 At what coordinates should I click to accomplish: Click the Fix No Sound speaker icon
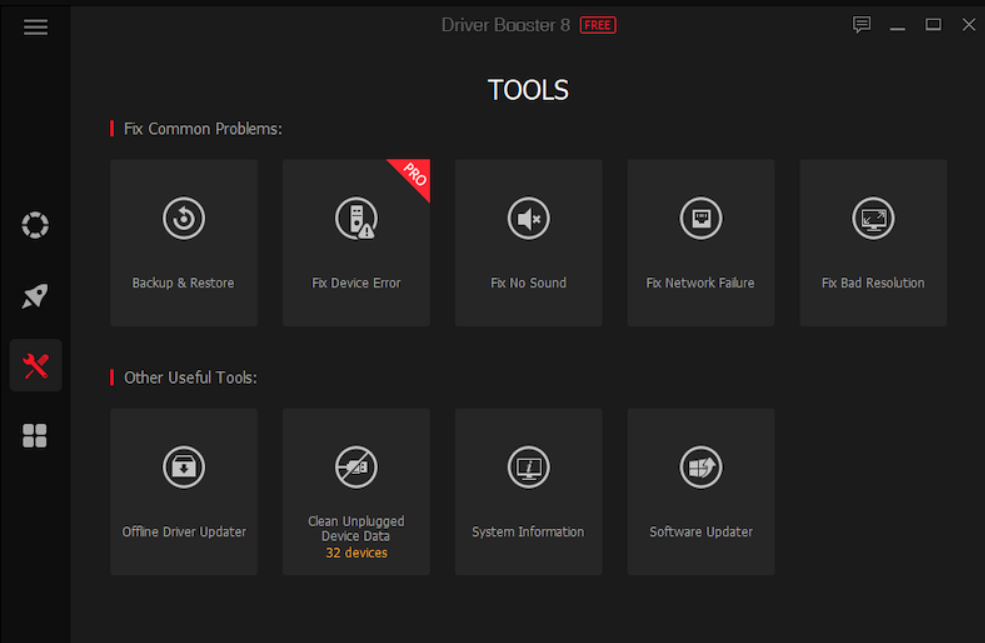pos(528,219)
